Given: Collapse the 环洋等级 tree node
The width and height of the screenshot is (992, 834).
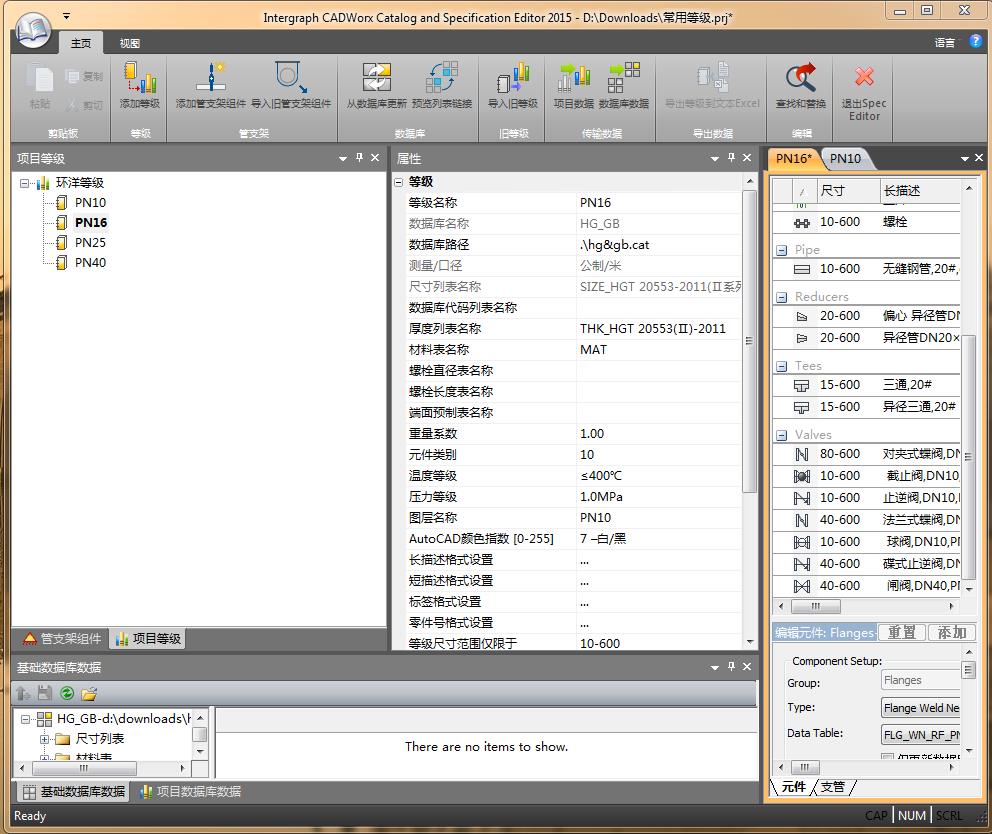Looking at the screenshot, I should point(24,184).
